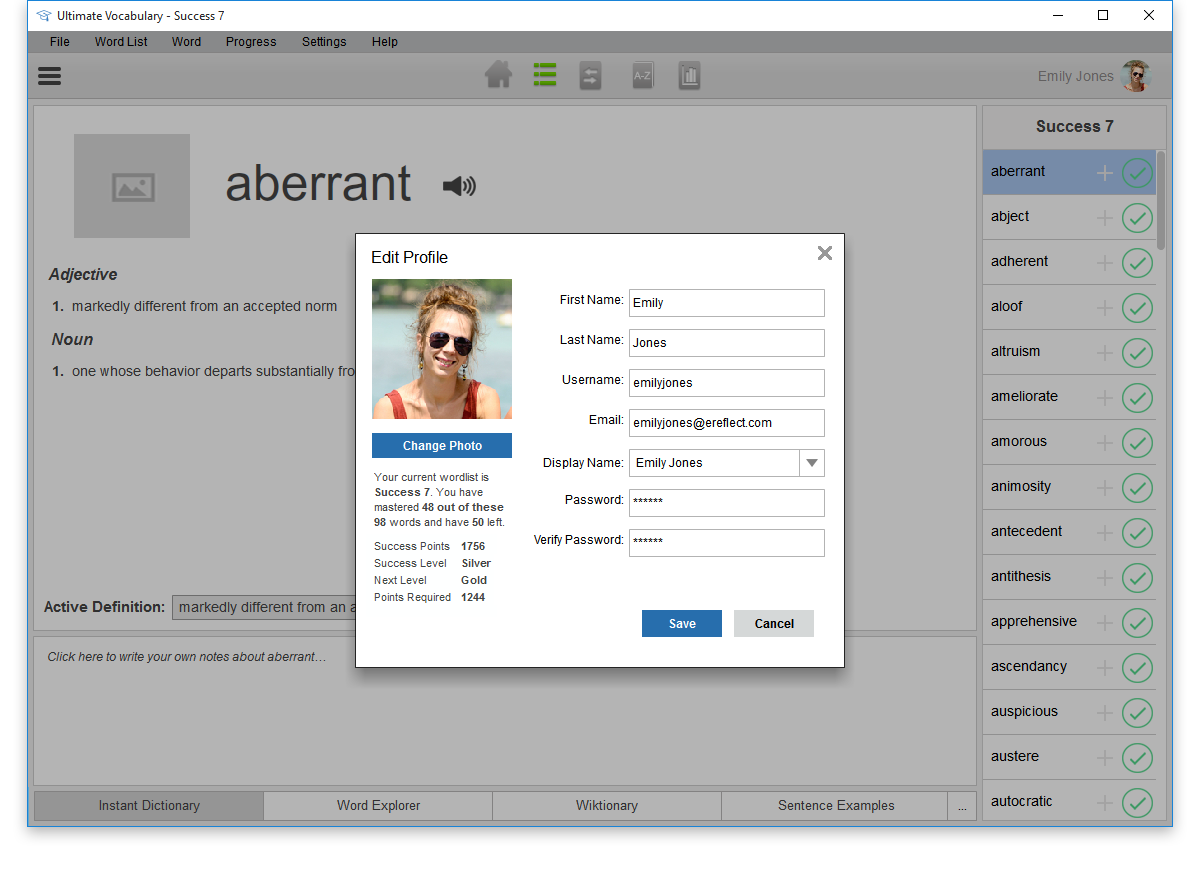Go to Home via house icon
Screen dimensions: 1200x880
click(498, 76)
